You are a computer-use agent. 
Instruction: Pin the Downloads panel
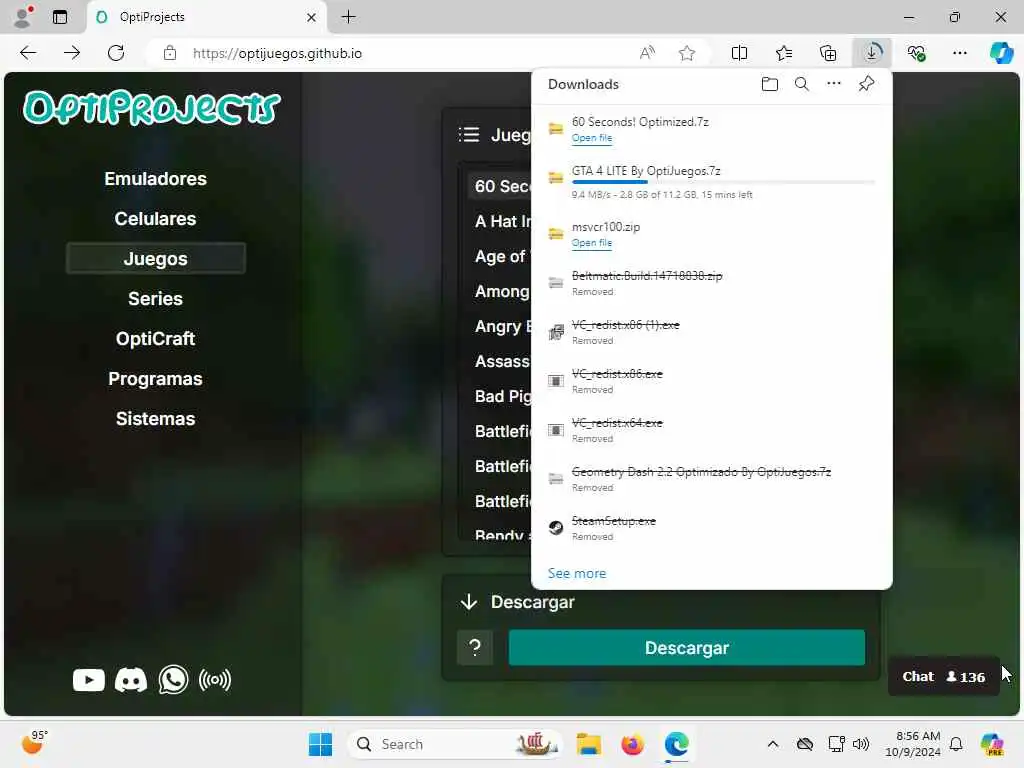pos(867,84)
